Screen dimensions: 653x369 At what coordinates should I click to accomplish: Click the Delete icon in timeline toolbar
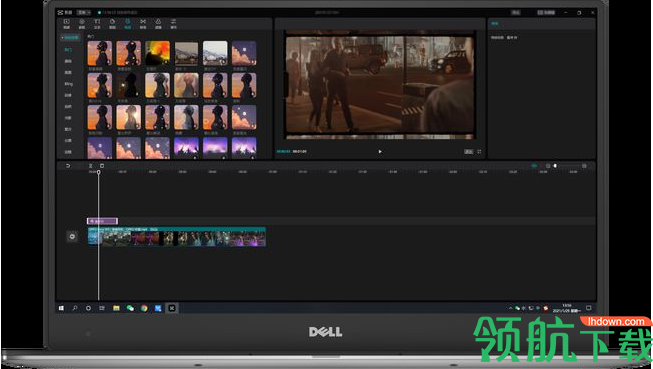[x=102, y=166]
